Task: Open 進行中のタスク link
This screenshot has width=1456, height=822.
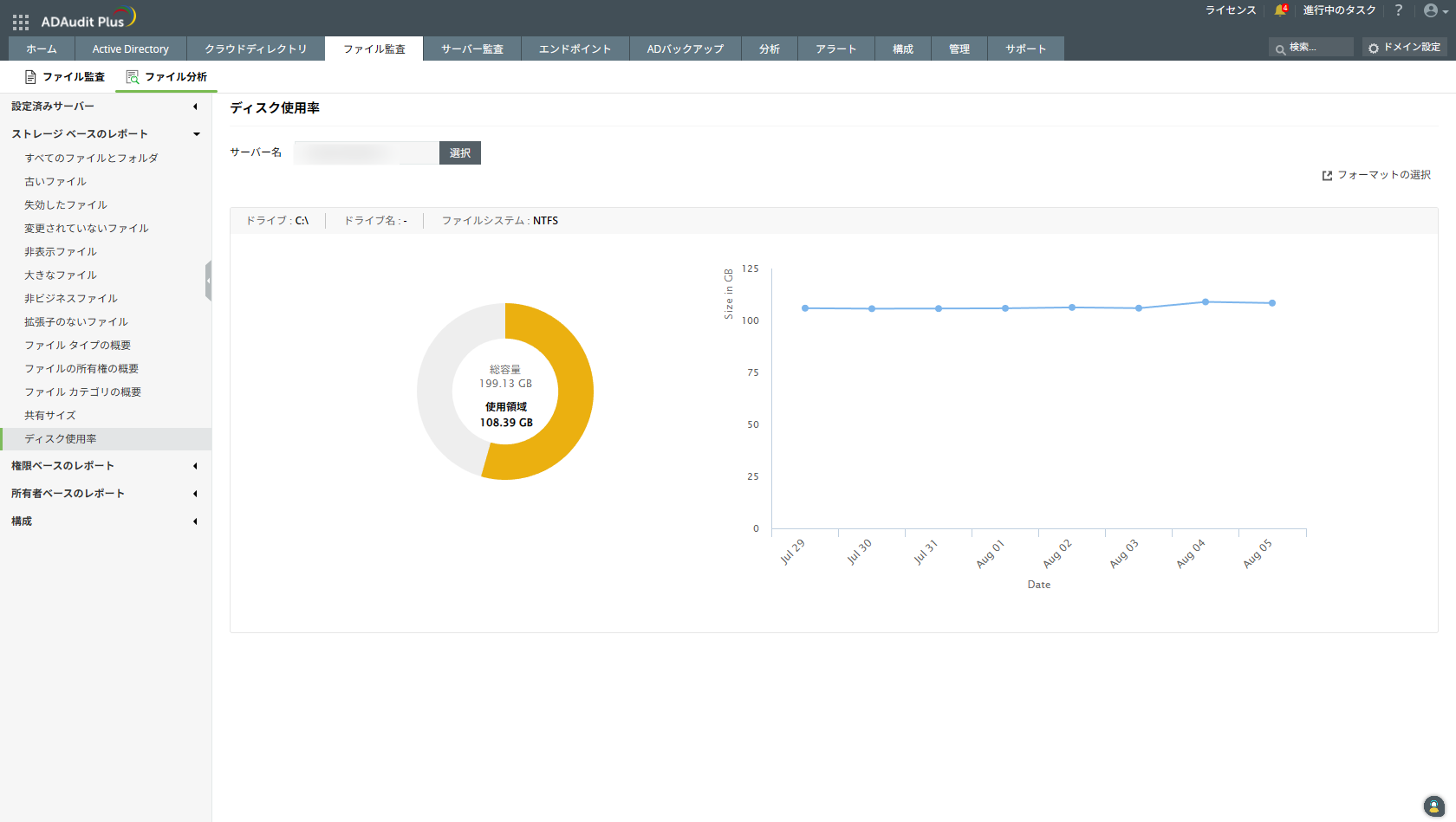Action: [x=1340, y=10]
